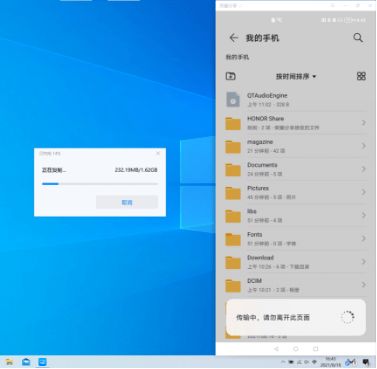The width and height of the screenshot is (377, 369).
Task: Minimize the phone mirroring window
Action: tap(345, 6)
